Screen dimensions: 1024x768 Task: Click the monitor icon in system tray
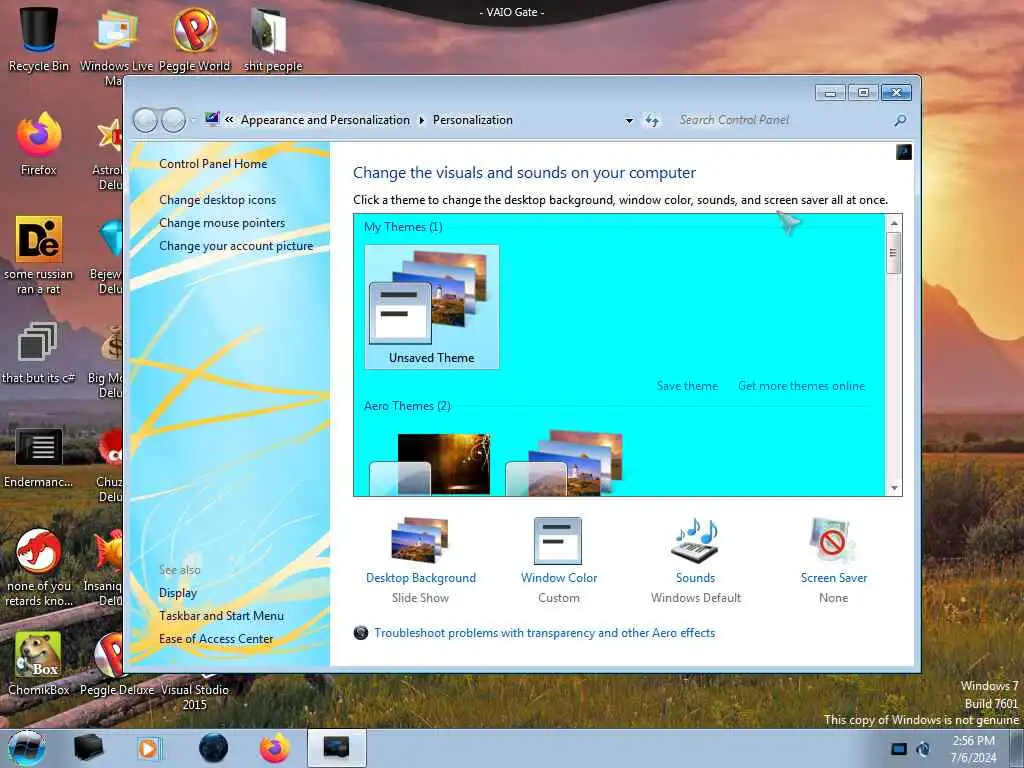[x=899, y=749]
